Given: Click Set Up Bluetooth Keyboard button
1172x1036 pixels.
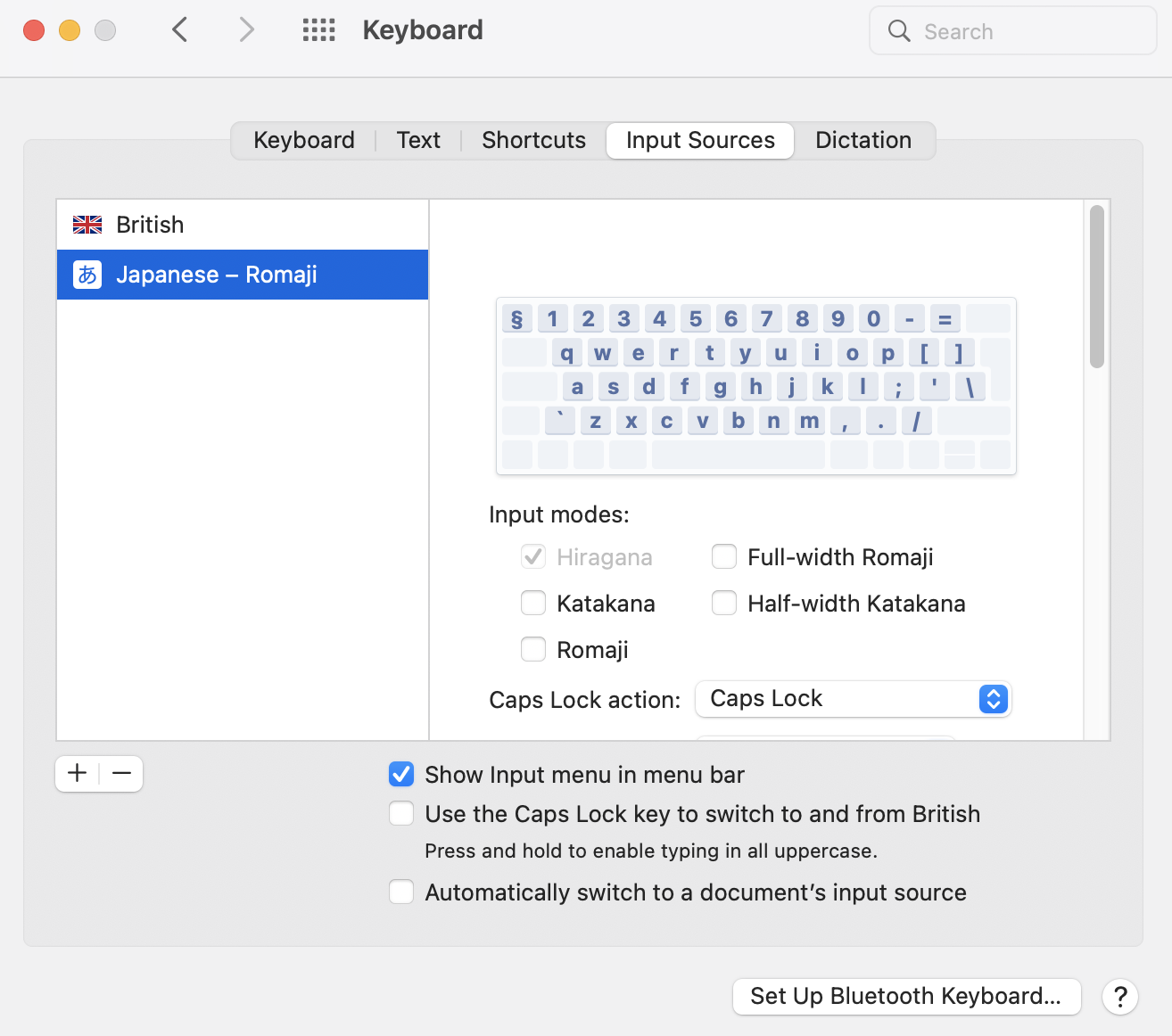Looking at the screenshot, I should (906, 996).
